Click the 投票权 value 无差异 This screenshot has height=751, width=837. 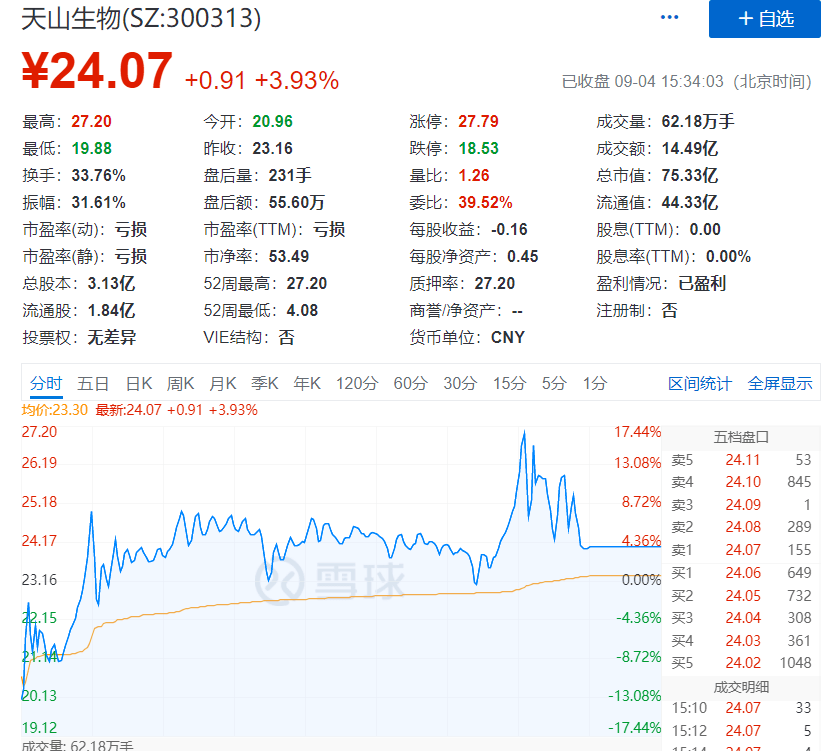112,337
